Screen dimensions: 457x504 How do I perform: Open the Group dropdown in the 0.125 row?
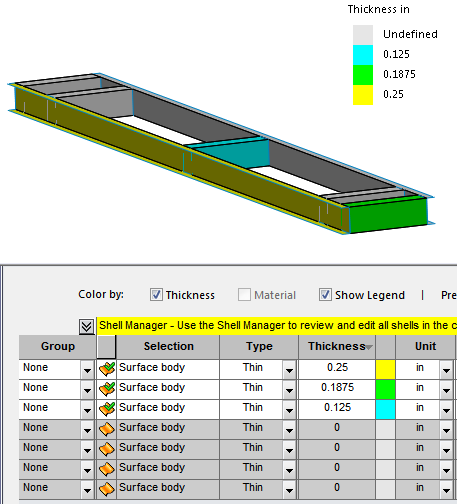(87, 410)
